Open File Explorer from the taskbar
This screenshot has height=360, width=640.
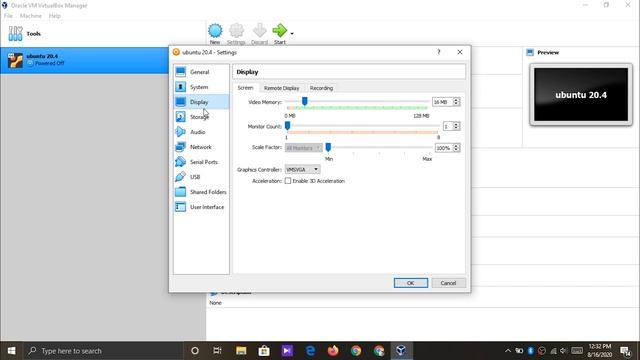(x=241, y=351)
